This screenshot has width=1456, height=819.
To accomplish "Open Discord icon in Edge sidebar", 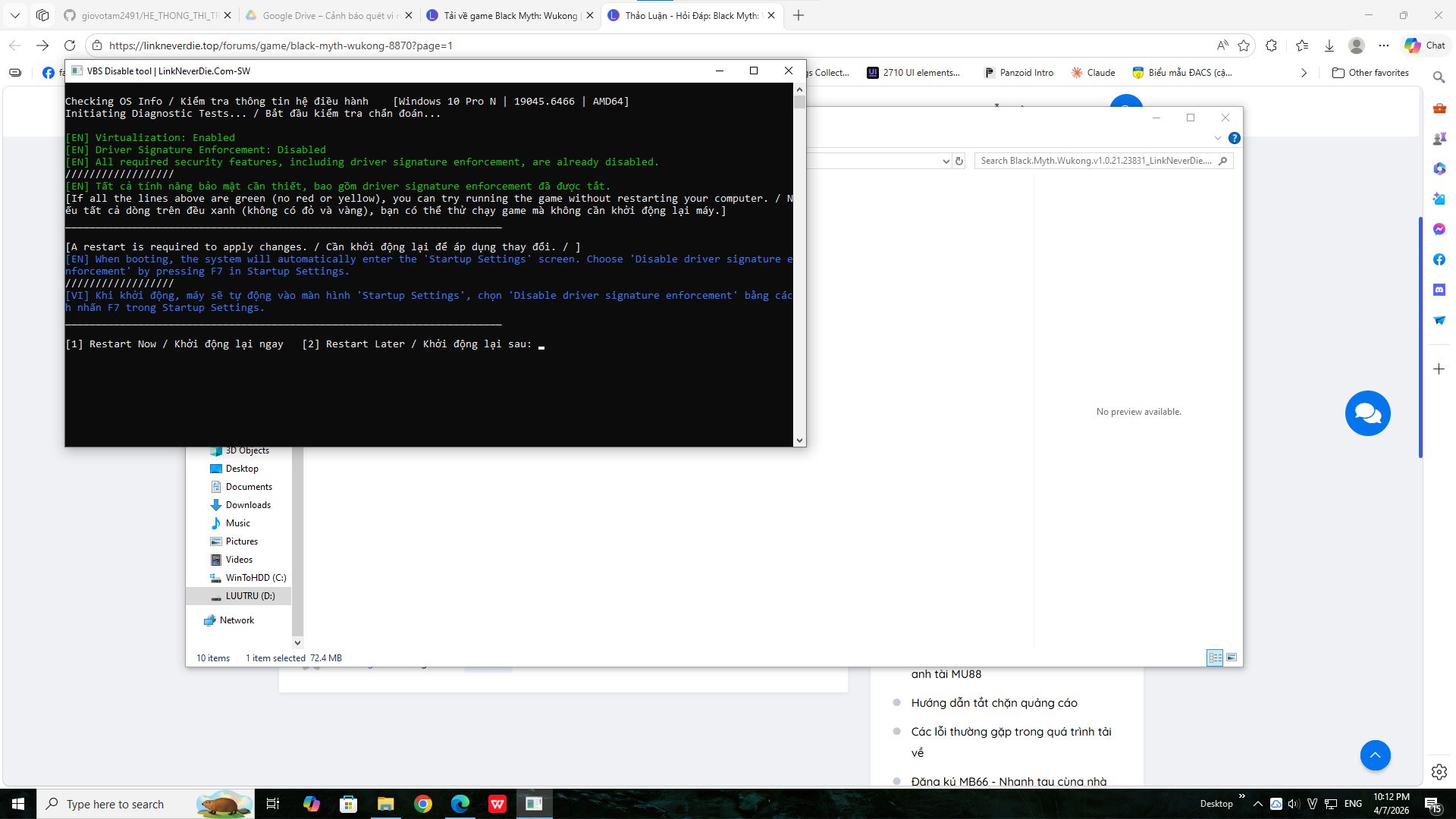I will pos(1439,290).
